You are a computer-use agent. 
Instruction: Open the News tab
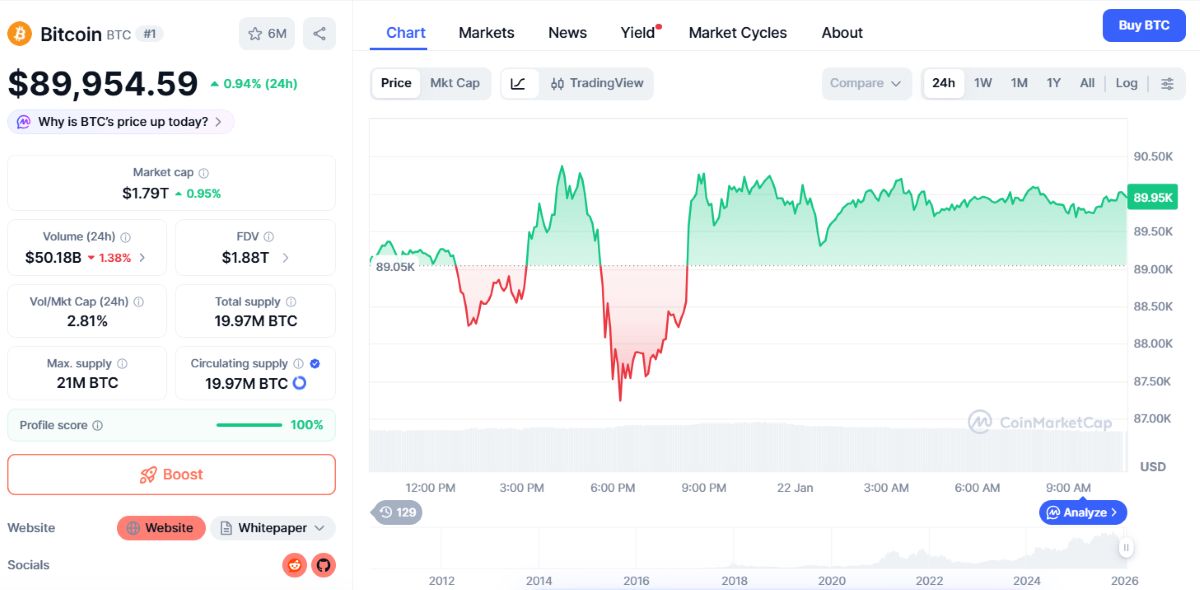tap(568, 33)
